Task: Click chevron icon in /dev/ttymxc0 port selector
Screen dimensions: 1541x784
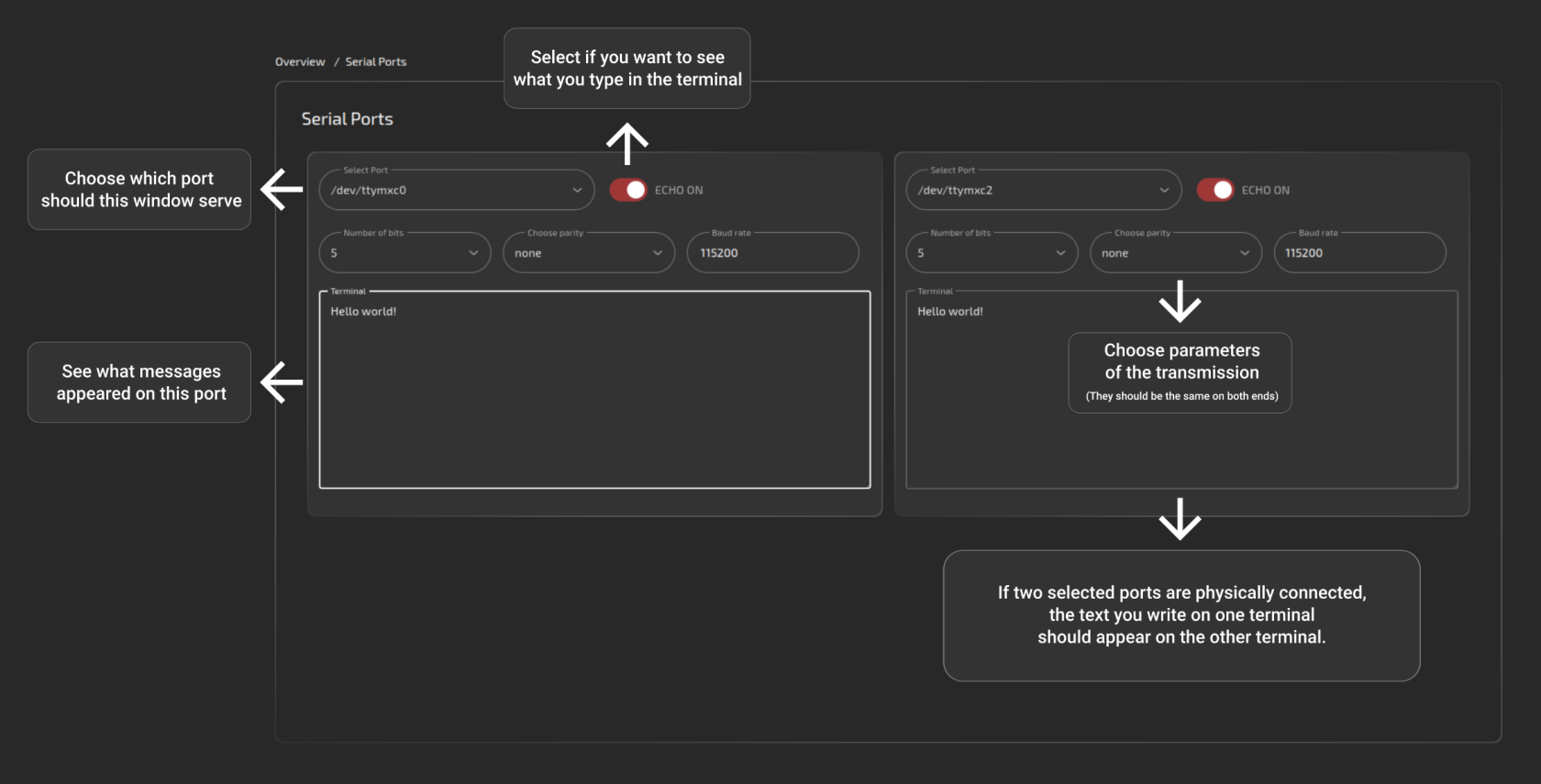Action: coord(577,190)
